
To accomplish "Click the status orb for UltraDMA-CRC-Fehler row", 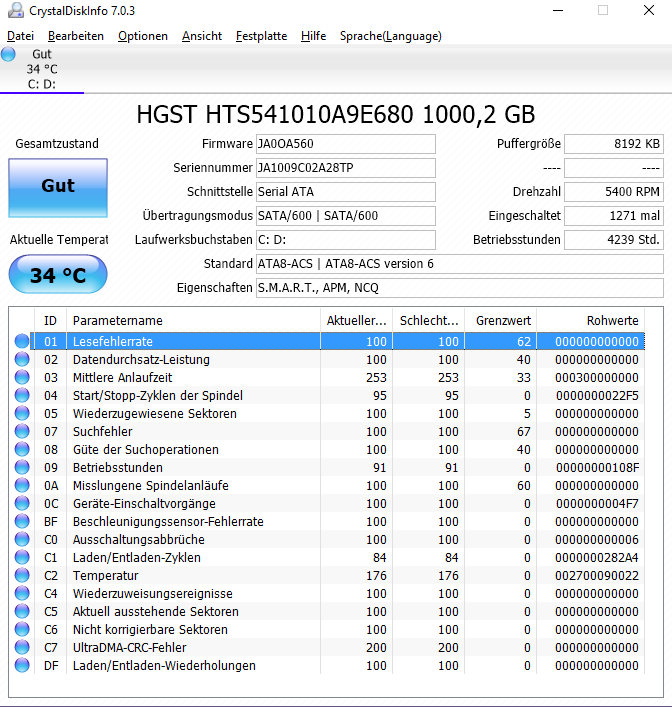I will [22, 647].
